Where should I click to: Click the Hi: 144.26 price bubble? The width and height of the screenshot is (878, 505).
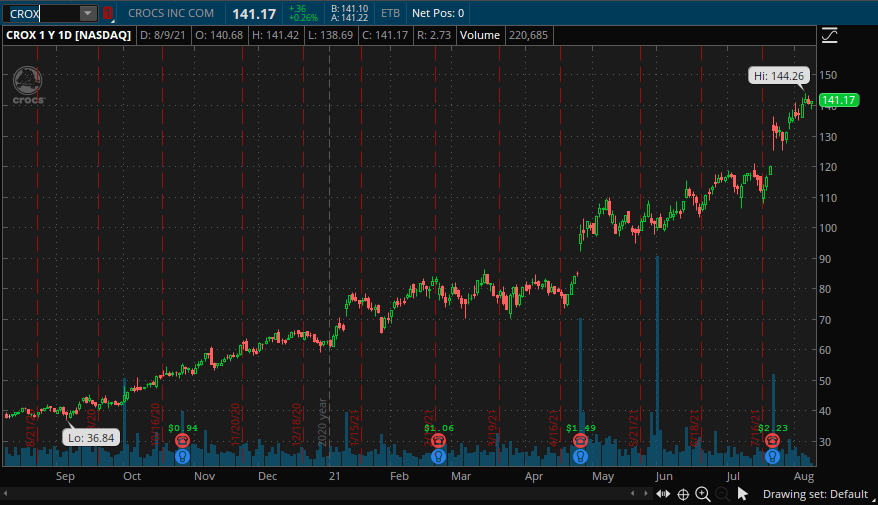[779, 76]
